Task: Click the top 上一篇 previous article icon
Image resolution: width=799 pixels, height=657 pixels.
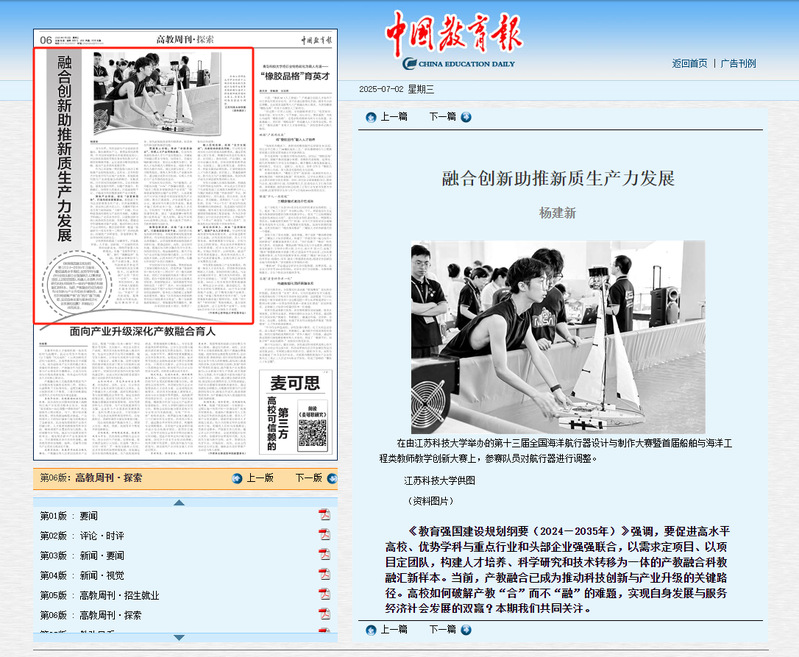Action: coord(372,116)
